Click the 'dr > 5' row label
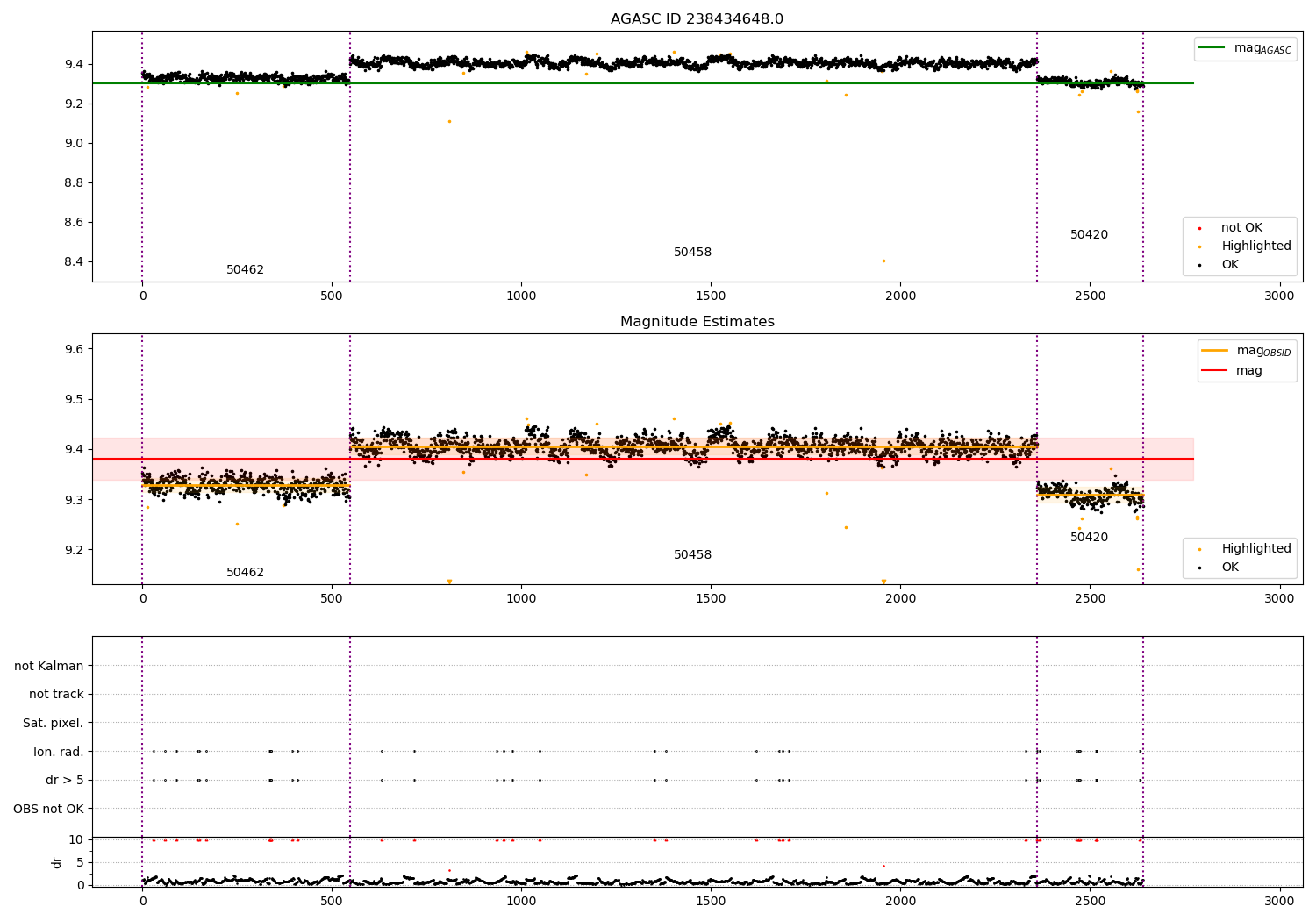The height and width of the screenshot is (921, 1316). [65, 781]
